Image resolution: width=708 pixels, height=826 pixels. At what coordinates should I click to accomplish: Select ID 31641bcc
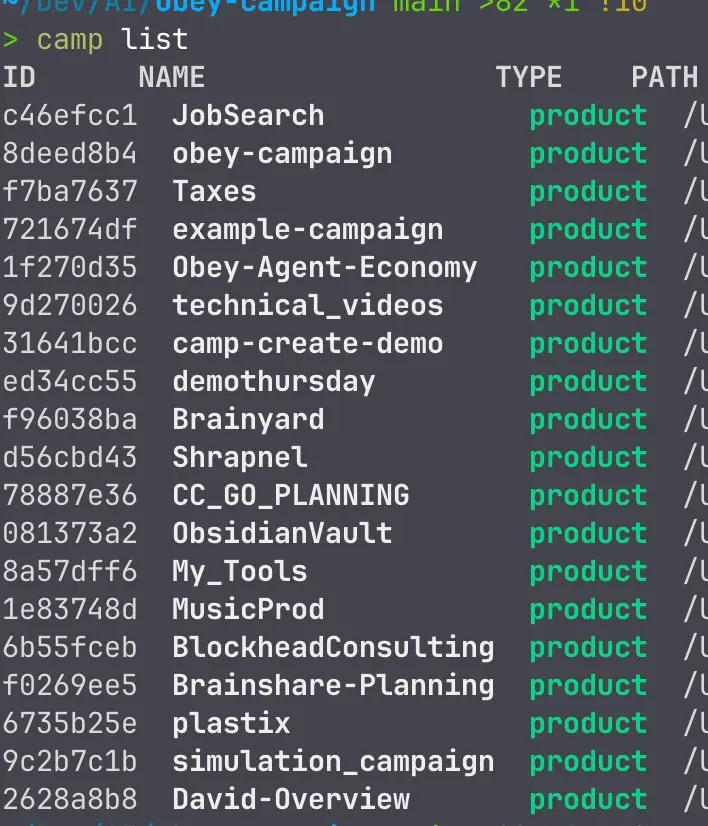[70, 343]
